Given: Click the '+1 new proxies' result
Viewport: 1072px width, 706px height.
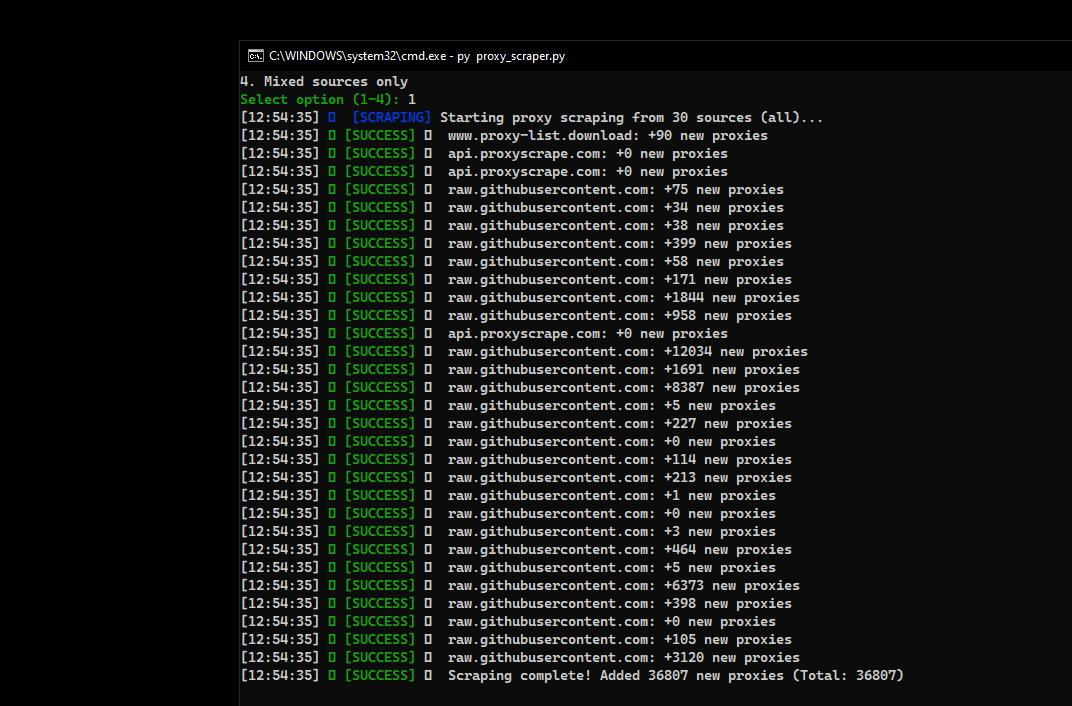Looking at the screenshot, I should point(719,496).
